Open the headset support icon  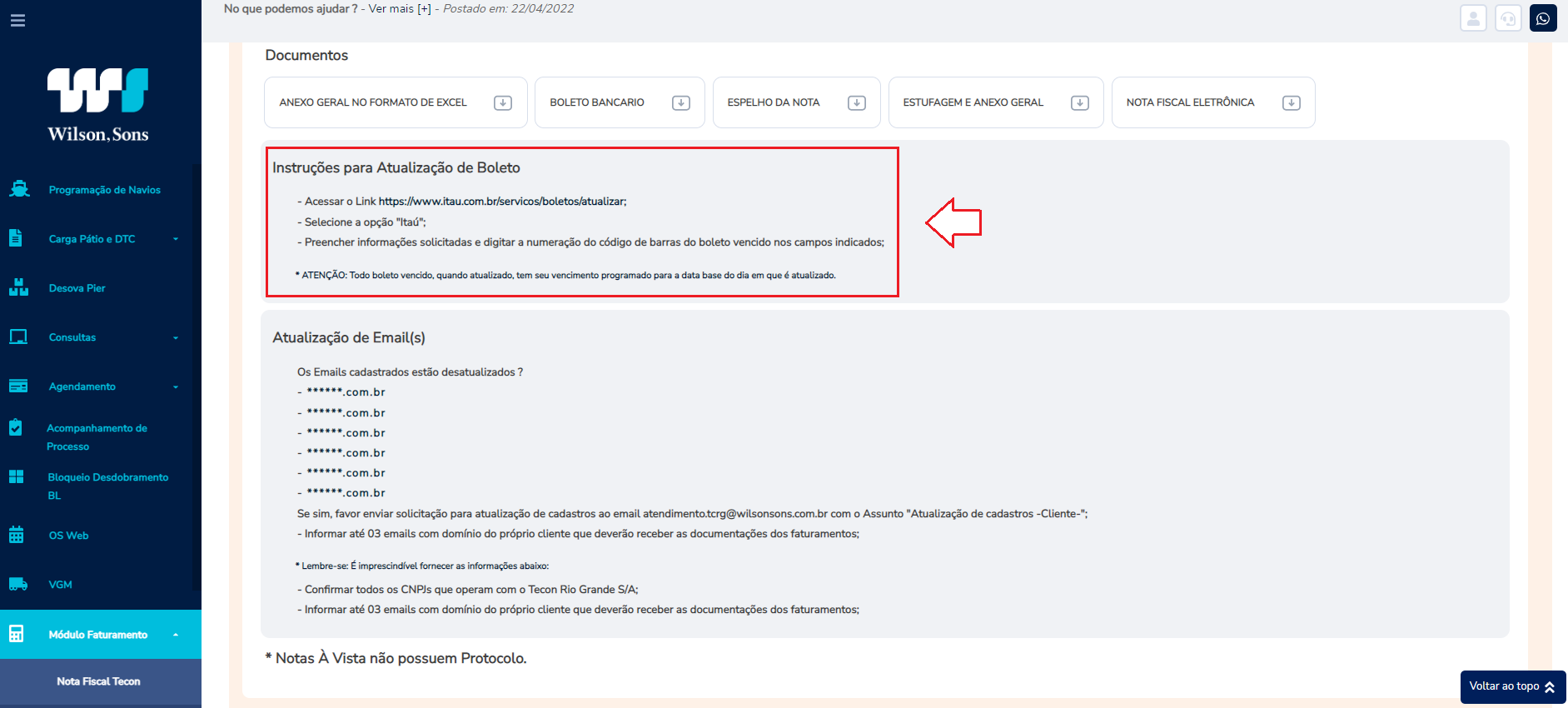point(1508,18)
